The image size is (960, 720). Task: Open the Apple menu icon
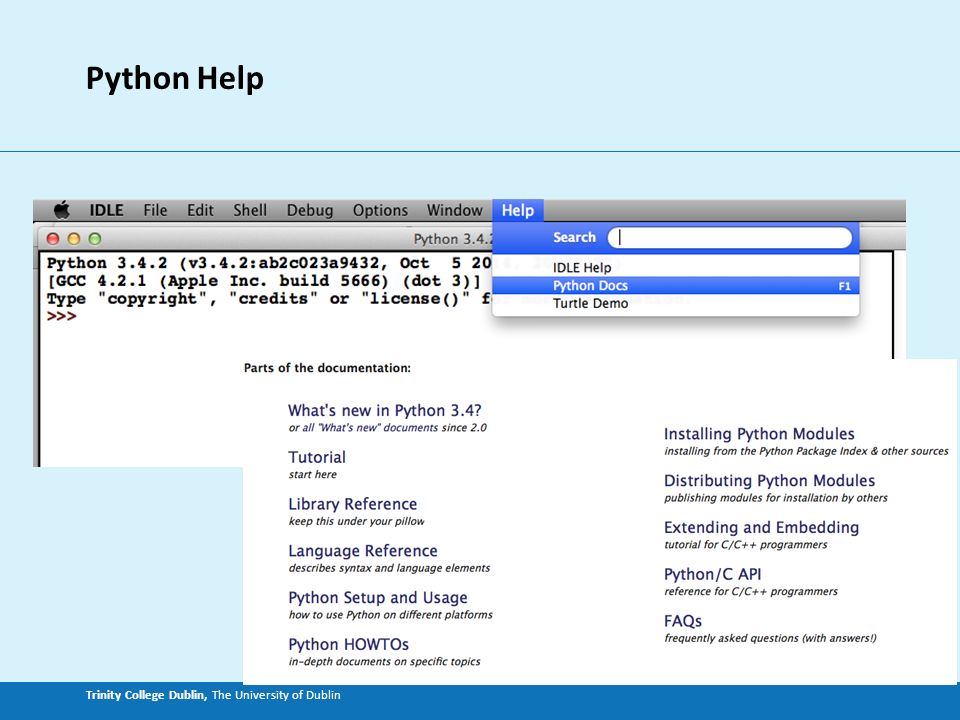pos(62,210)
